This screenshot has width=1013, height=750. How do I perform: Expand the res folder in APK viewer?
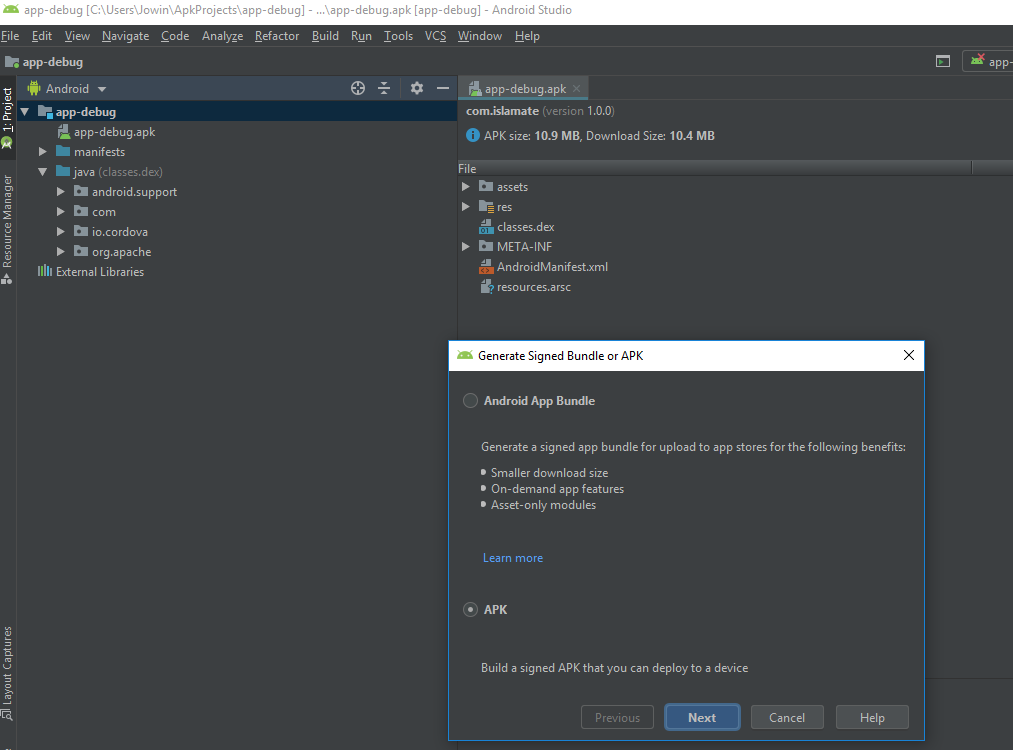click(x=466, y=207)
